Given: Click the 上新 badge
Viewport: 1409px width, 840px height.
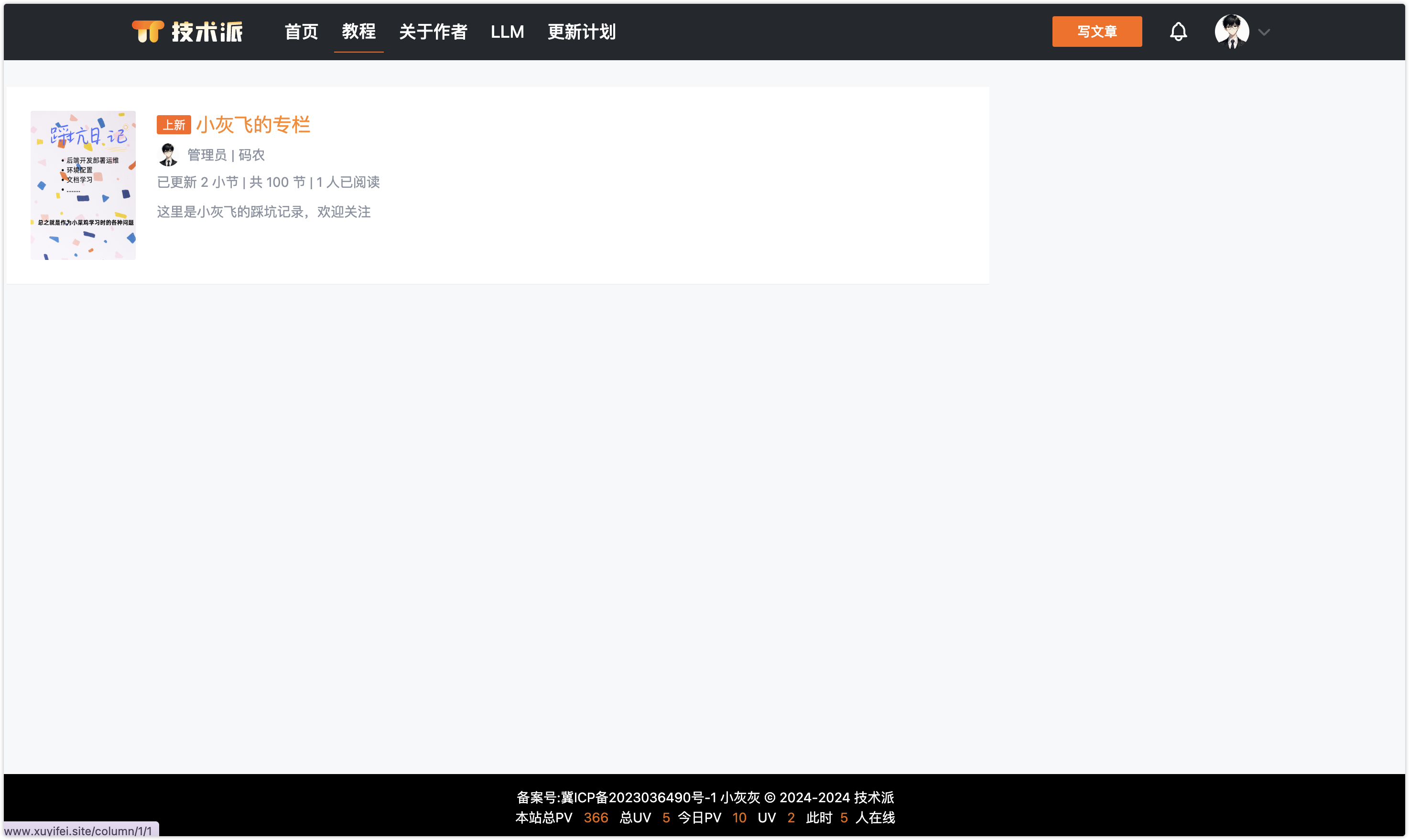Looking at the screenshot, I should [x=174, y=125].
